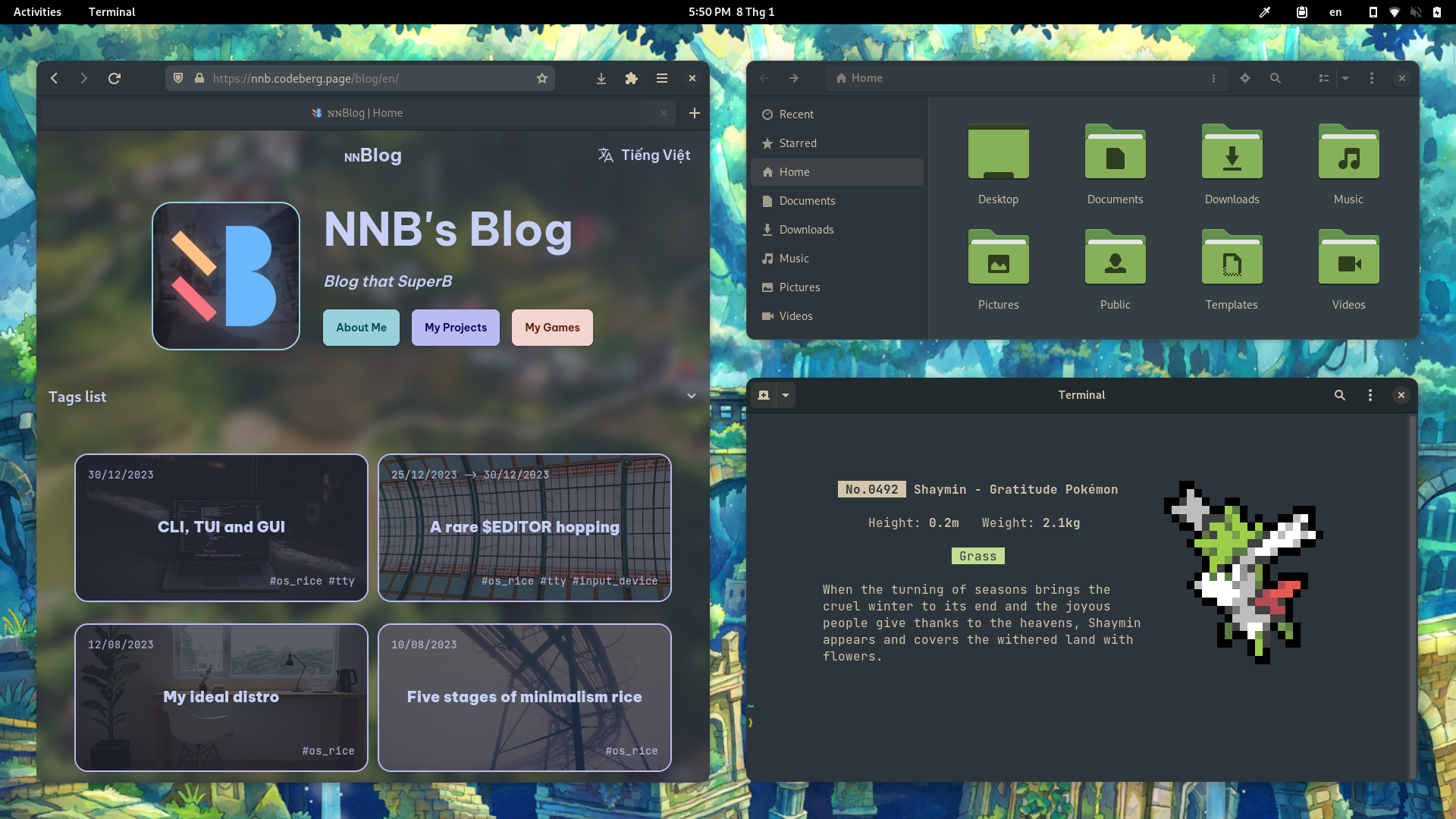The height and width of the screenshot is (819, 1456).
Task: Search in the terminal window
Action: 1340,395
